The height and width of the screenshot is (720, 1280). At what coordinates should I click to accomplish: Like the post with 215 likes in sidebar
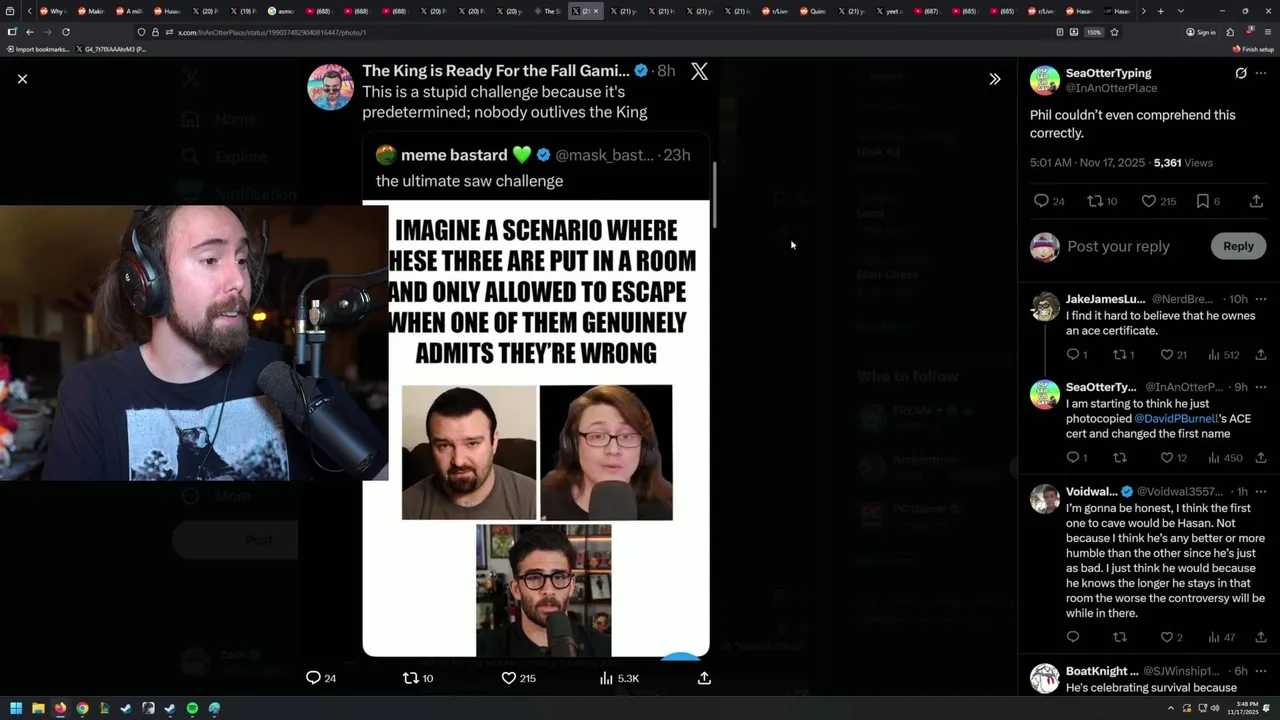click(x=1159, y=201)
